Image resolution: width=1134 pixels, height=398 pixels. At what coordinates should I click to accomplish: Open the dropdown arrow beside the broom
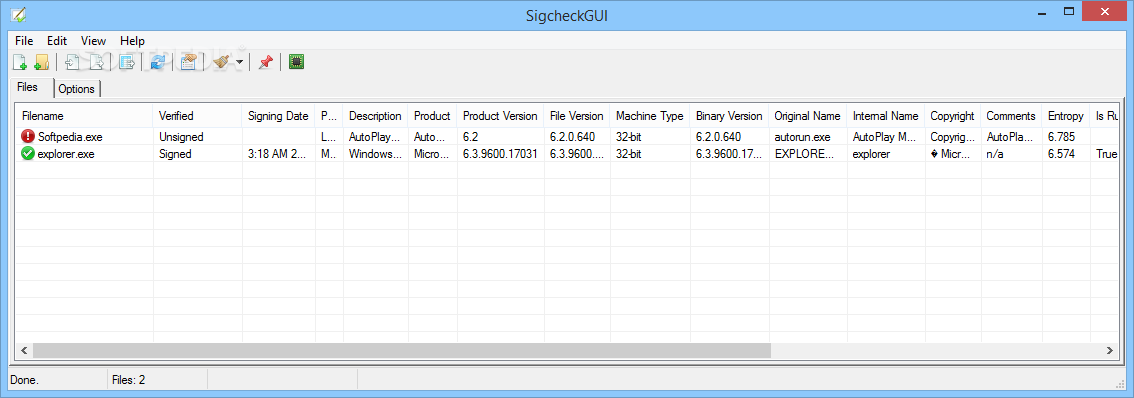click(239, 63)
